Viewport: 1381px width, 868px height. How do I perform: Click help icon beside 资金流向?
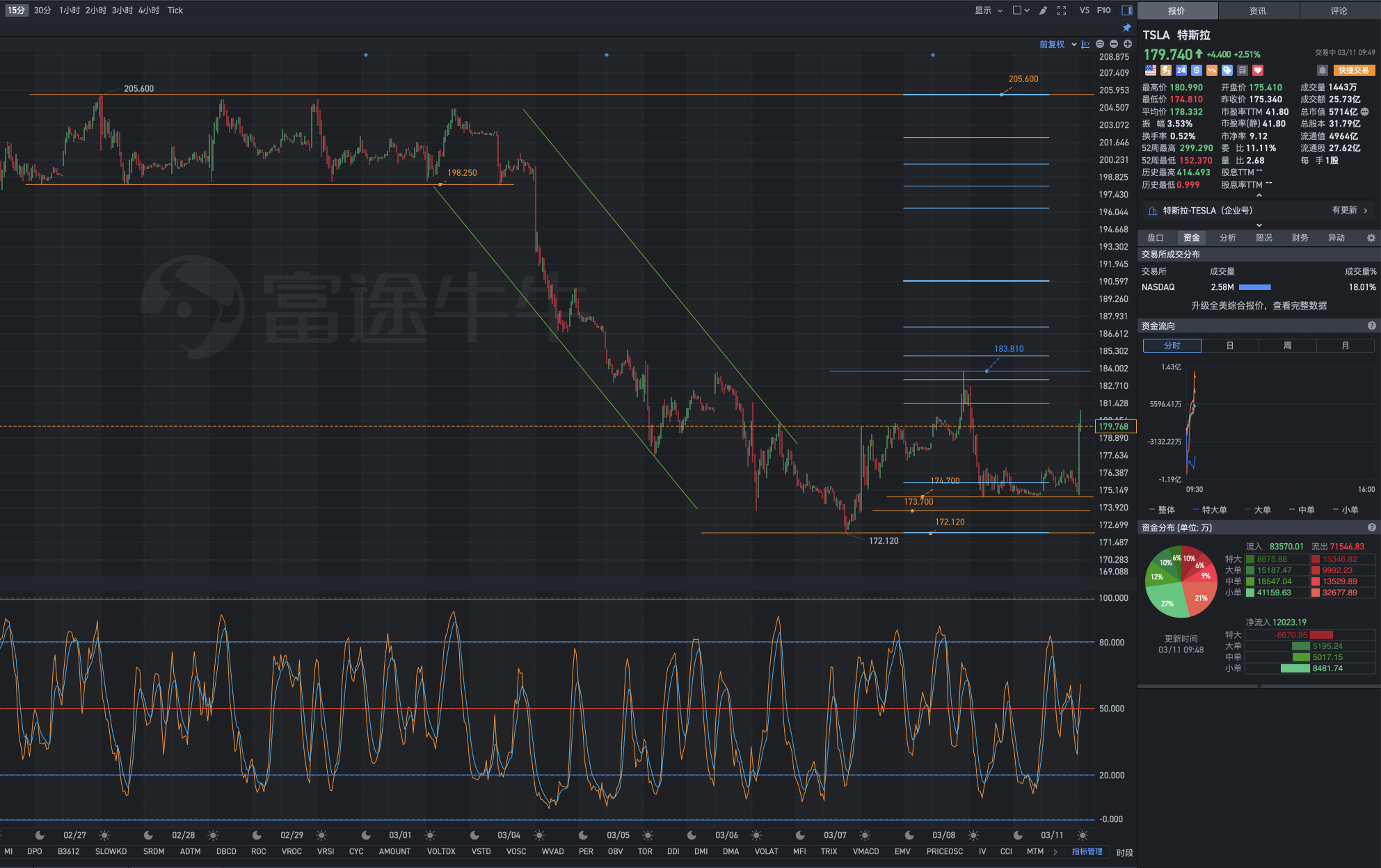pos(1371,325)
